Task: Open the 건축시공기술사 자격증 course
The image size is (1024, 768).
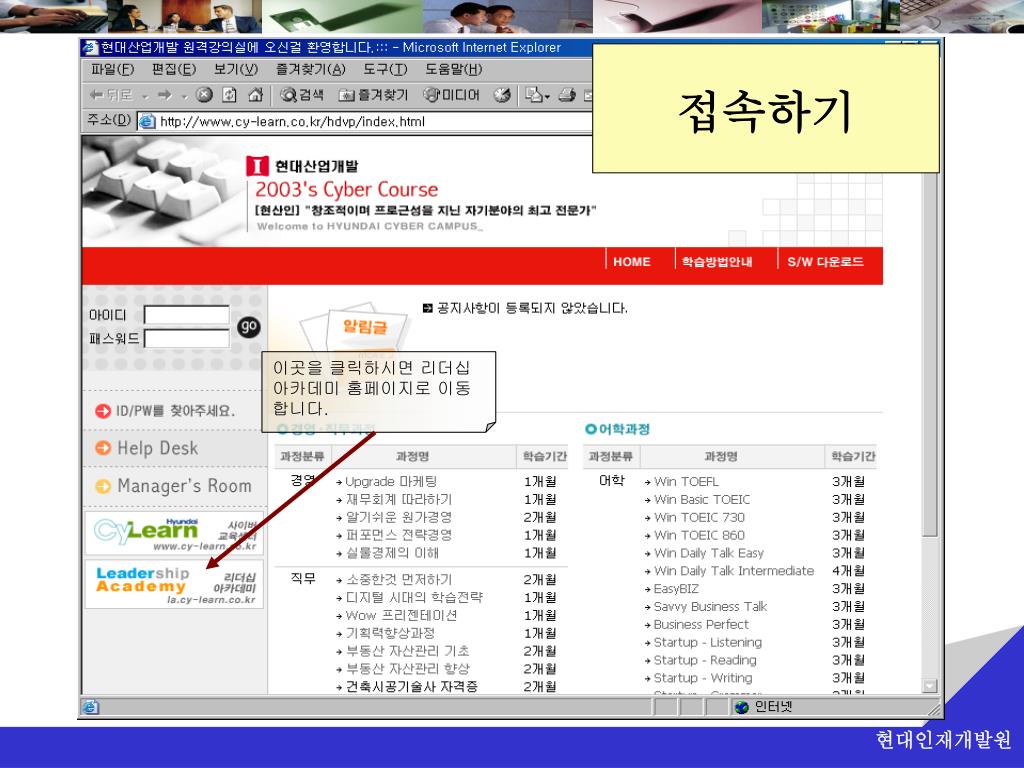Action: [x=411, y=686]
